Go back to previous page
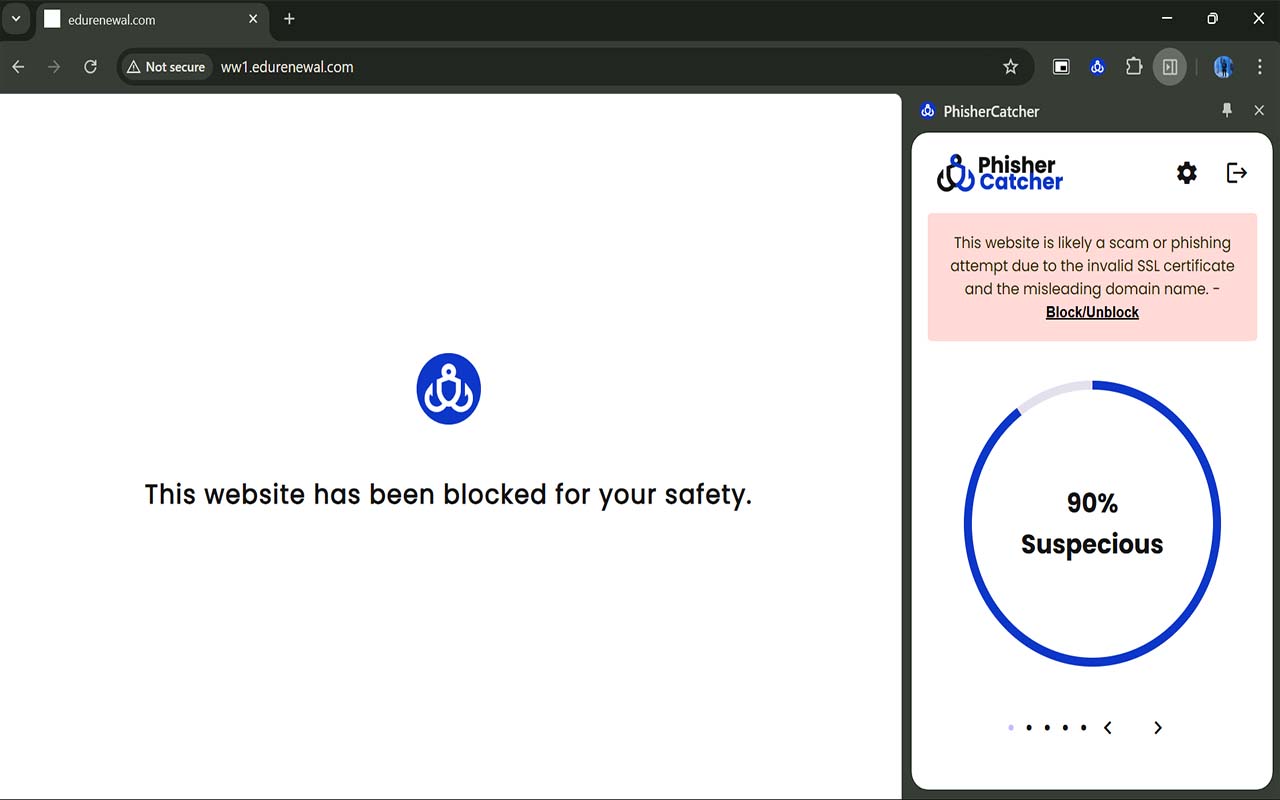1280x800 pixels. click(18, 67)
